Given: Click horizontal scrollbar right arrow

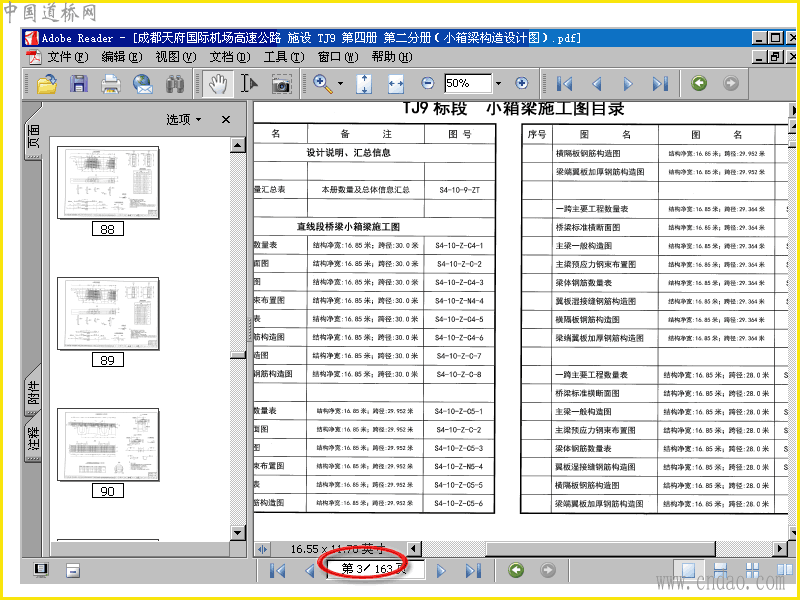Looking at the screenshot, I should pos(780,549).
